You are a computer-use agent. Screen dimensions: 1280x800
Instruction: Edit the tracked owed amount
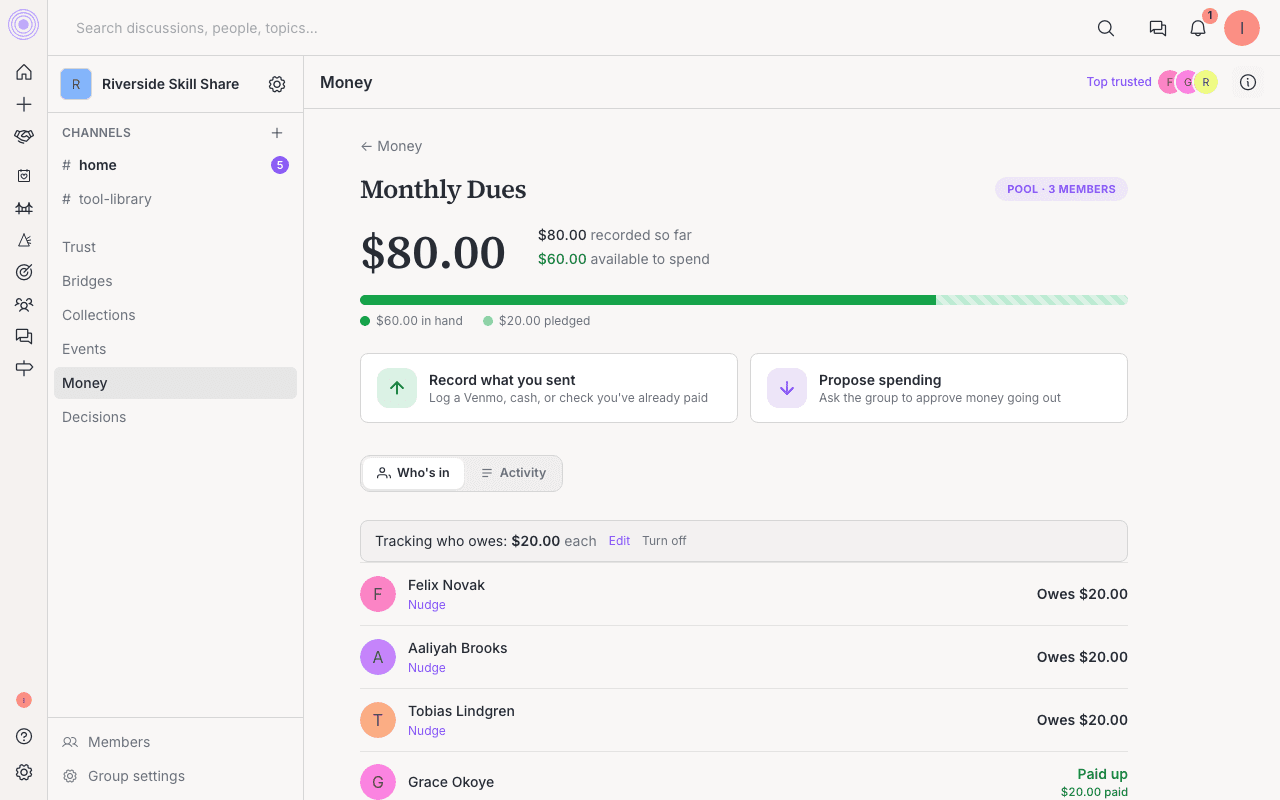619,541
